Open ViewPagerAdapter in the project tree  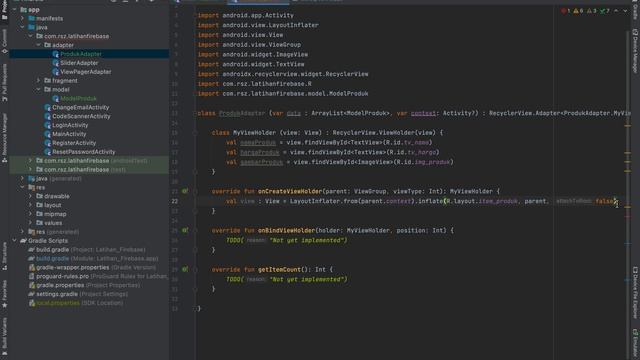pos(86,72)
